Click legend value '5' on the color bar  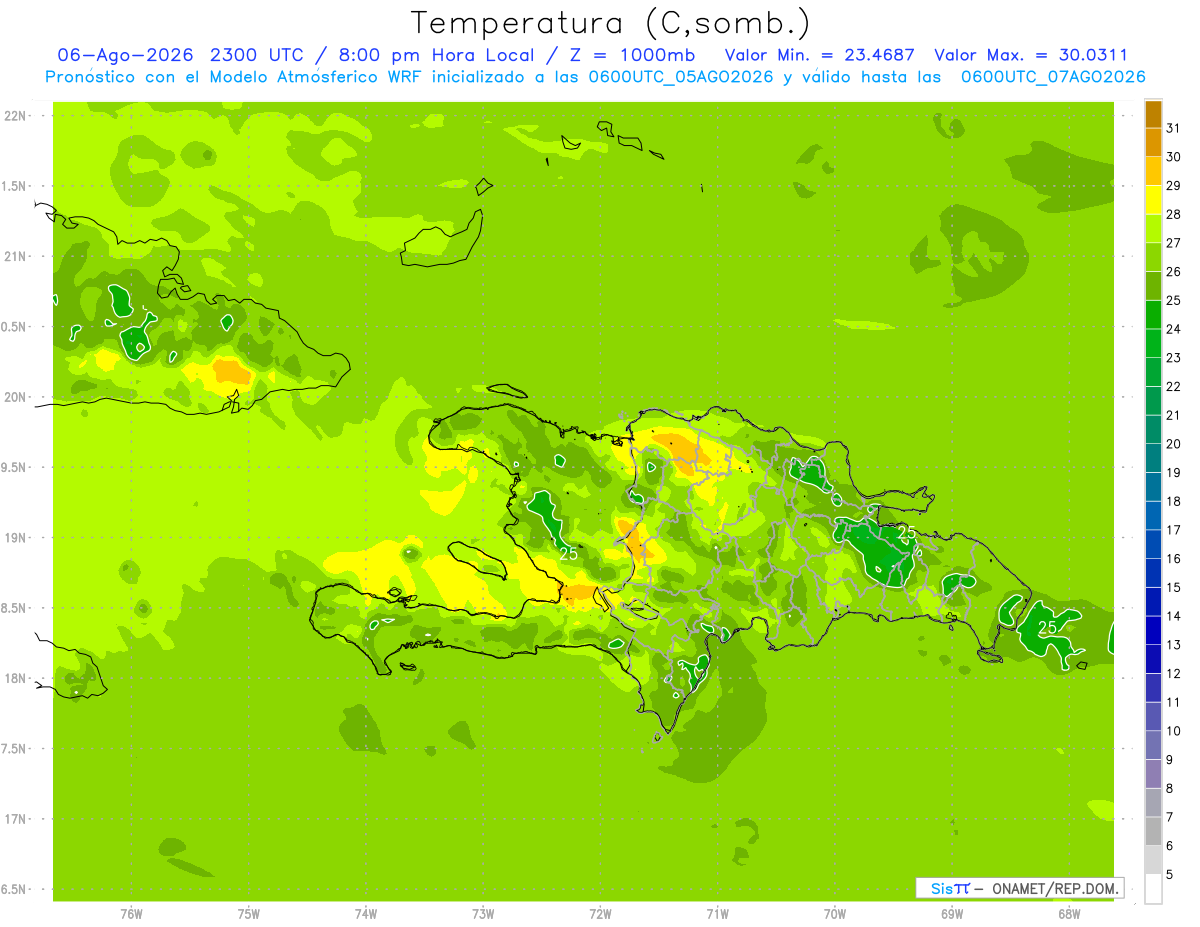coord(1171,874)
